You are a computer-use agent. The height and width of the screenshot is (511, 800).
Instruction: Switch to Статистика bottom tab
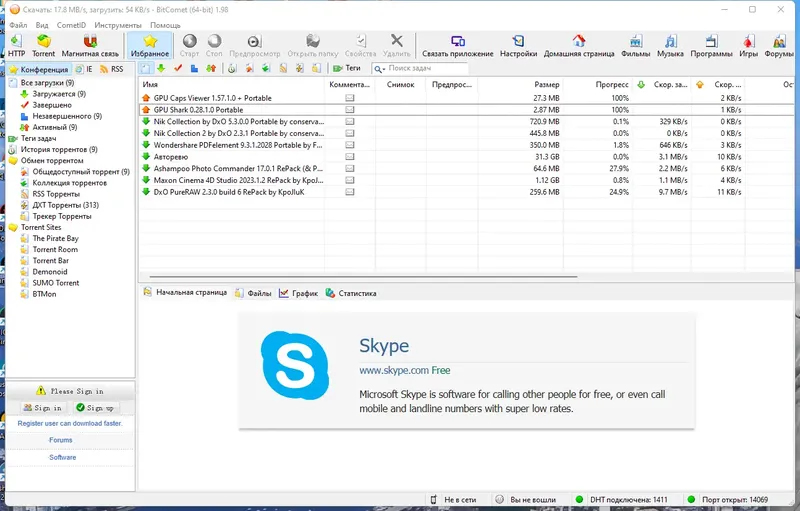pos(351,293)
